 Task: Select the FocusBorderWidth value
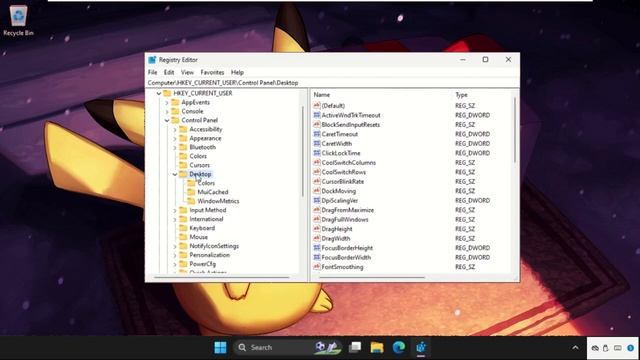(346, 257)
